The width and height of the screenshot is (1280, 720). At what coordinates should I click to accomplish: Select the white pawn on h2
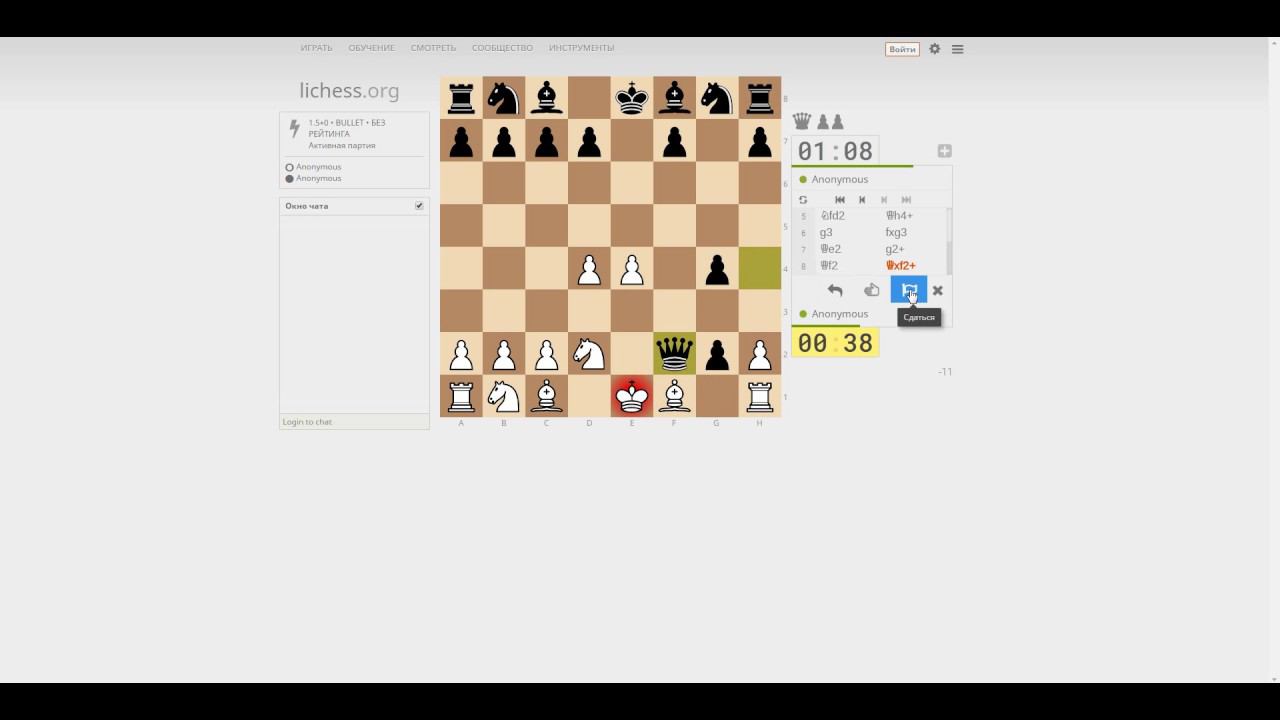pos(759,353)
